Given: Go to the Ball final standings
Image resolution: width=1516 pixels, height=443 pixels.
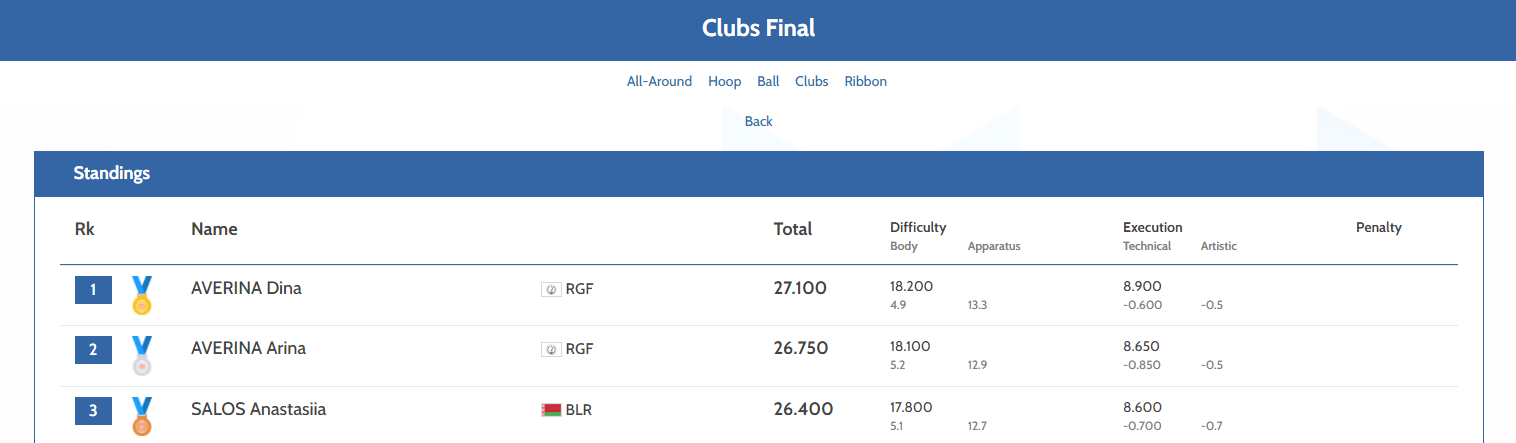Looking at the screenshot, I should [x=768, y=82].
